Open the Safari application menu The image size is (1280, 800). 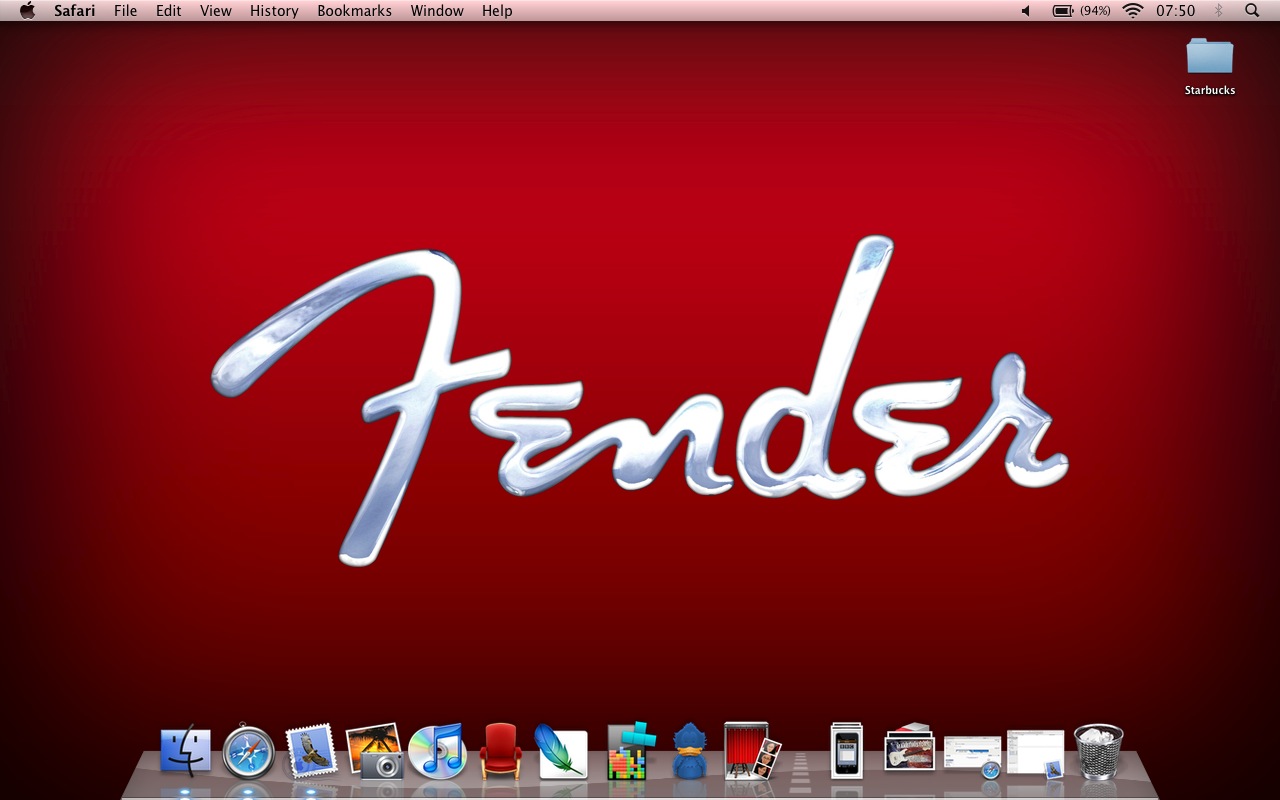click(75, 11)
